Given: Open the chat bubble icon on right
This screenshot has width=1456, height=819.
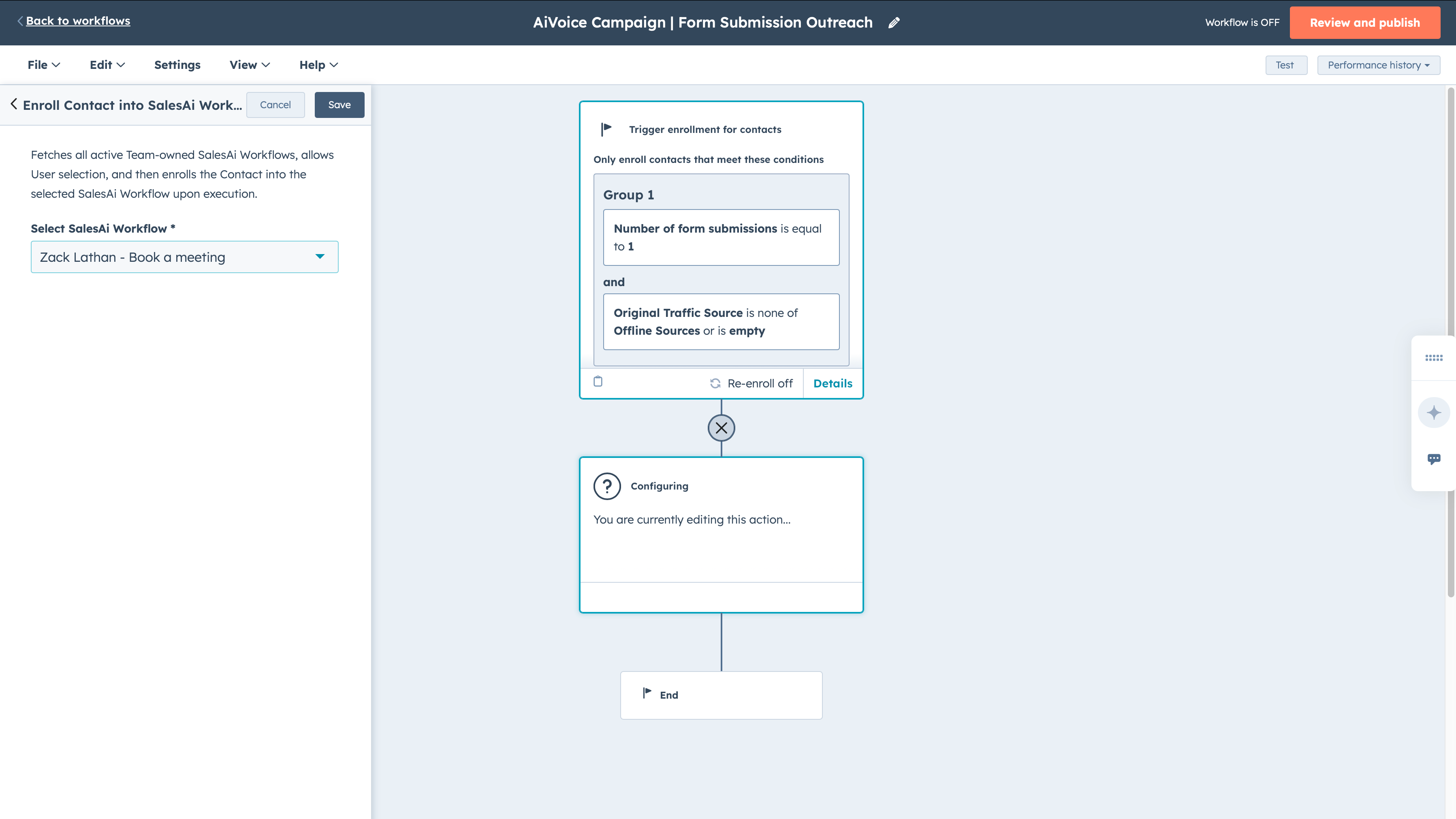Looking at the screenshot, I should click(x=1433, y=459).
